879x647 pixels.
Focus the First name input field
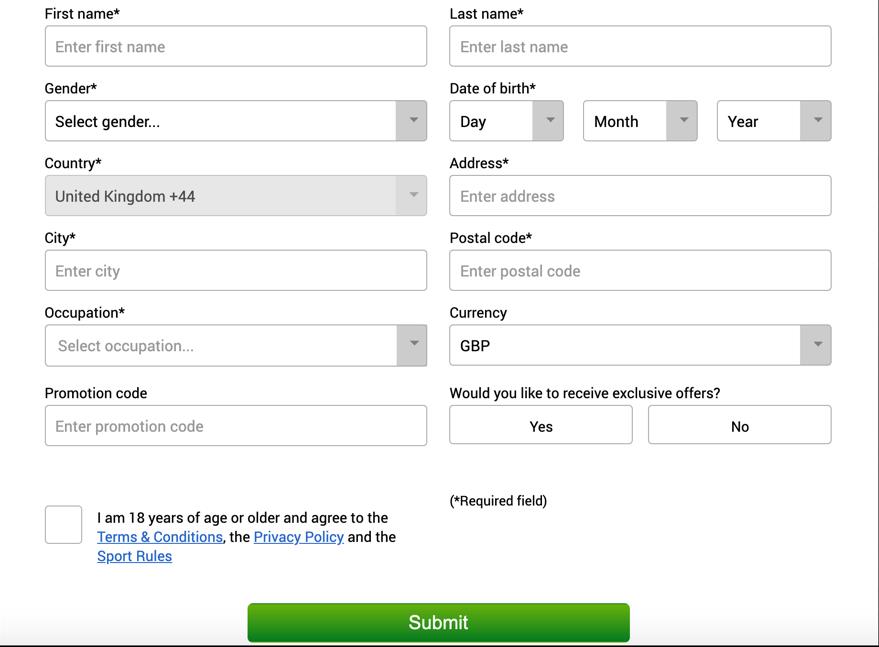point(235,46)
